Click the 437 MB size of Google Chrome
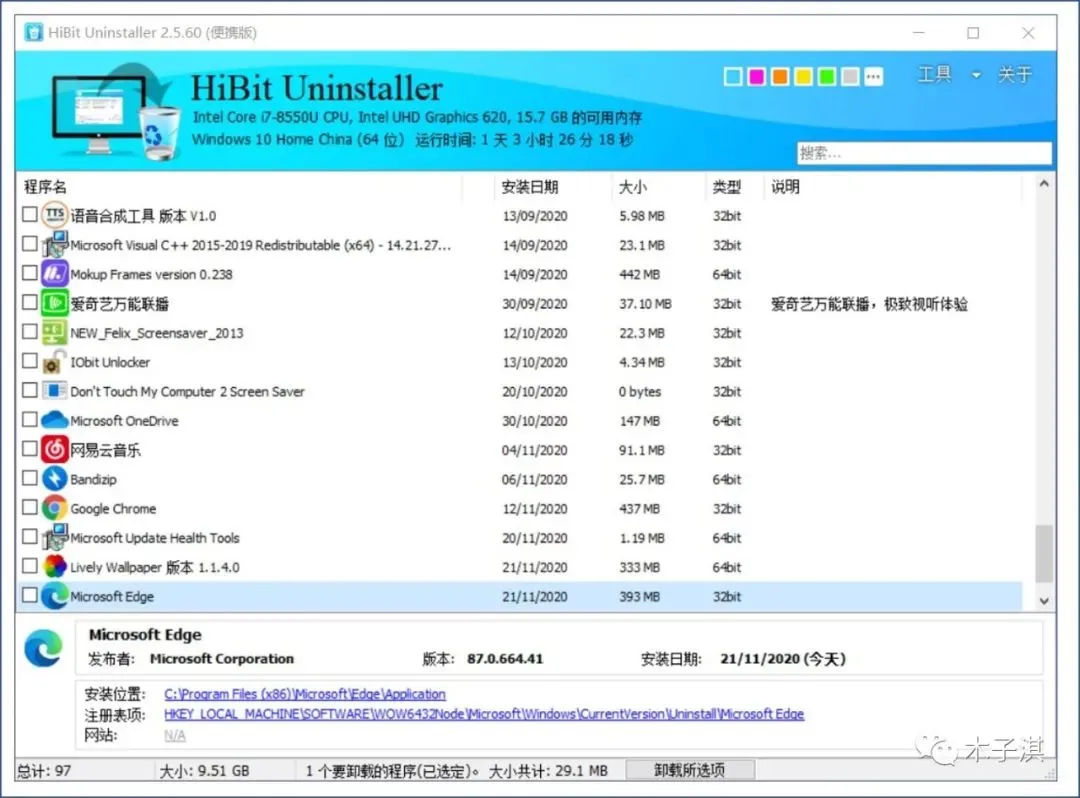Viewport: 1080px width, 798px height. click(639, 509)
